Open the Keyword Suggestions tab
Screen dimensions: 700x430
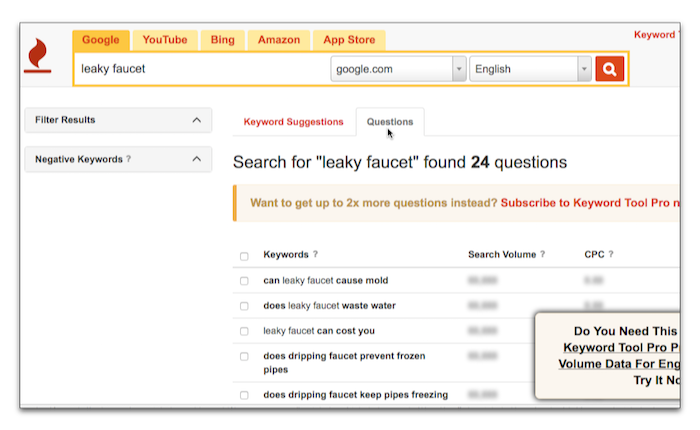[x=293, y=122]
